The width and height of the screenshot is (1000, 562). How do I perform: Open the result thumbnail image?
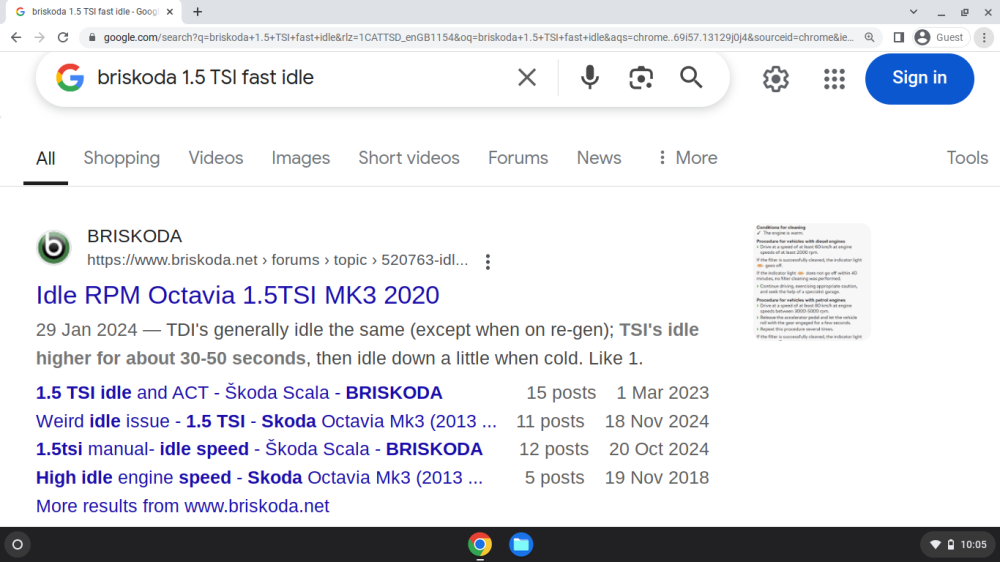(812, 282)
